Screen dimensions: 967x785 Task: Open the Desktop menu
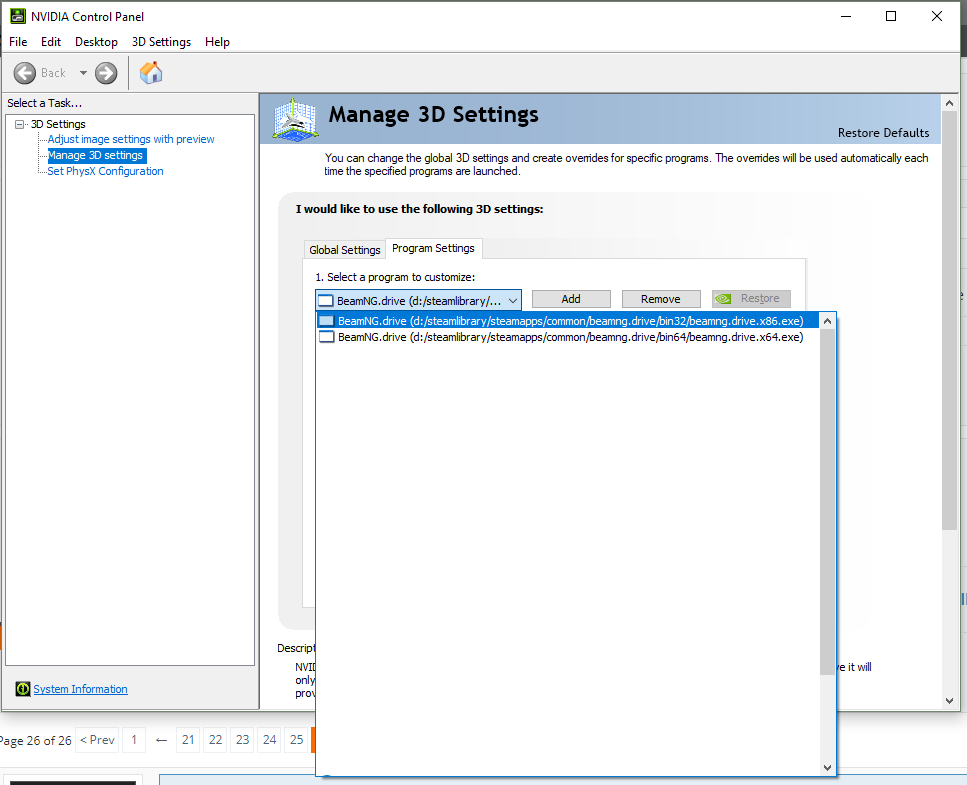pyautogui.click(x=96, y=41)
